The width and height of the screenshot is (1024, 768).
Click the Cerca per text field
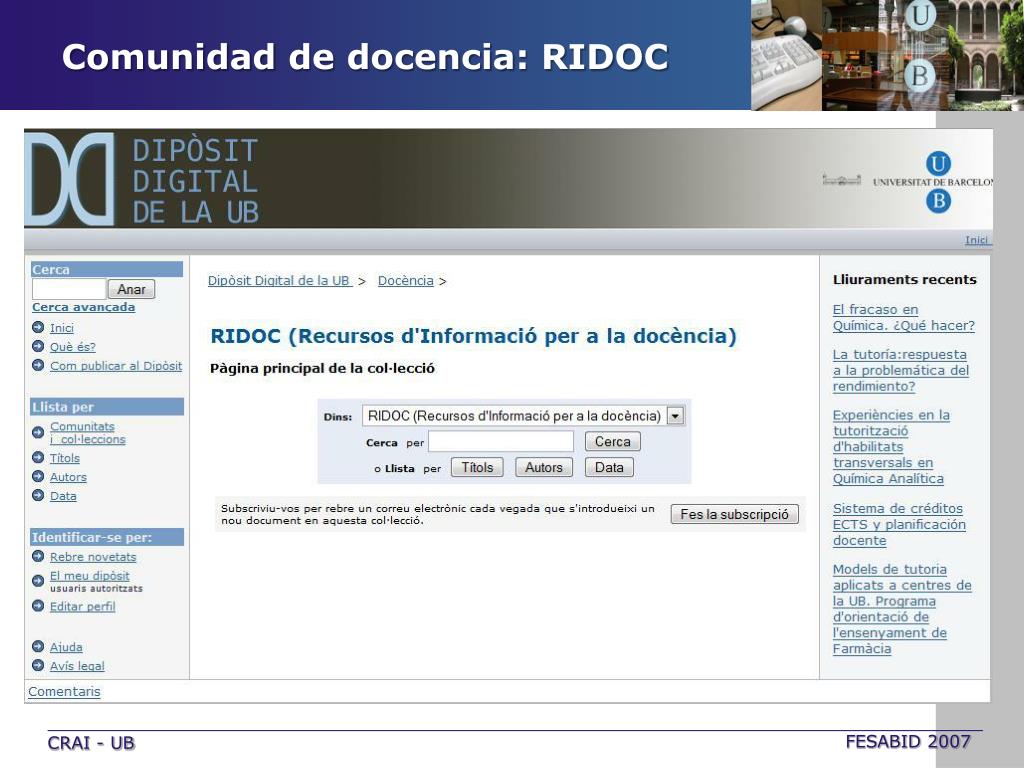[501, 441]
